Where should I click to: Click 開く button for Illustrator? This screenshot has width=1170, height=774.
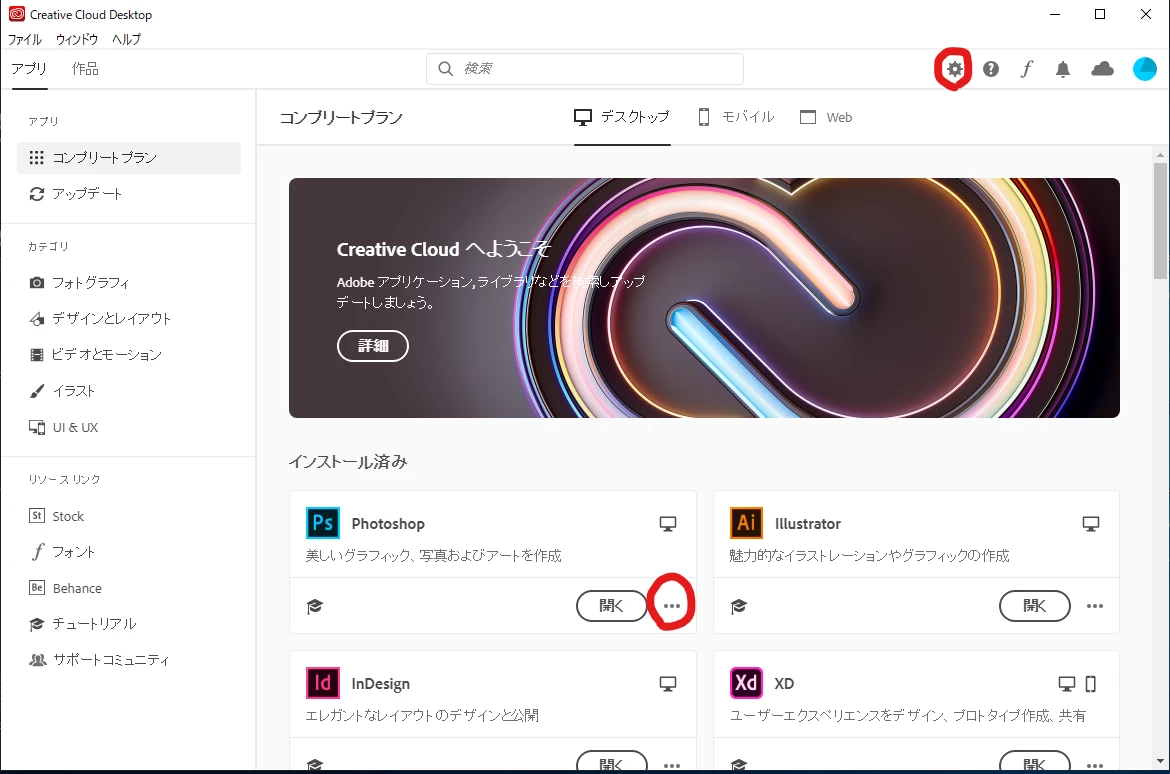click(1035, 606)
